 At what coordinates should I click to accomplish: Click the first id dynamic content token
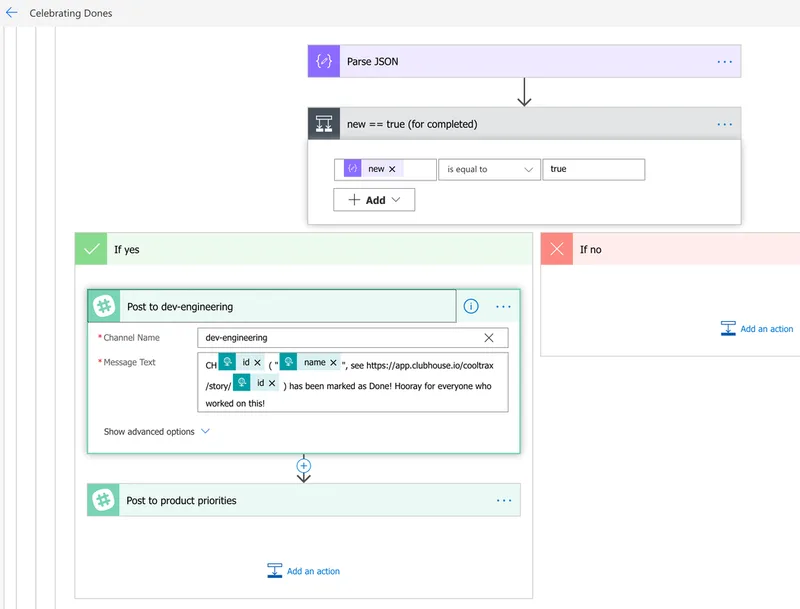[x=241, y=362]
